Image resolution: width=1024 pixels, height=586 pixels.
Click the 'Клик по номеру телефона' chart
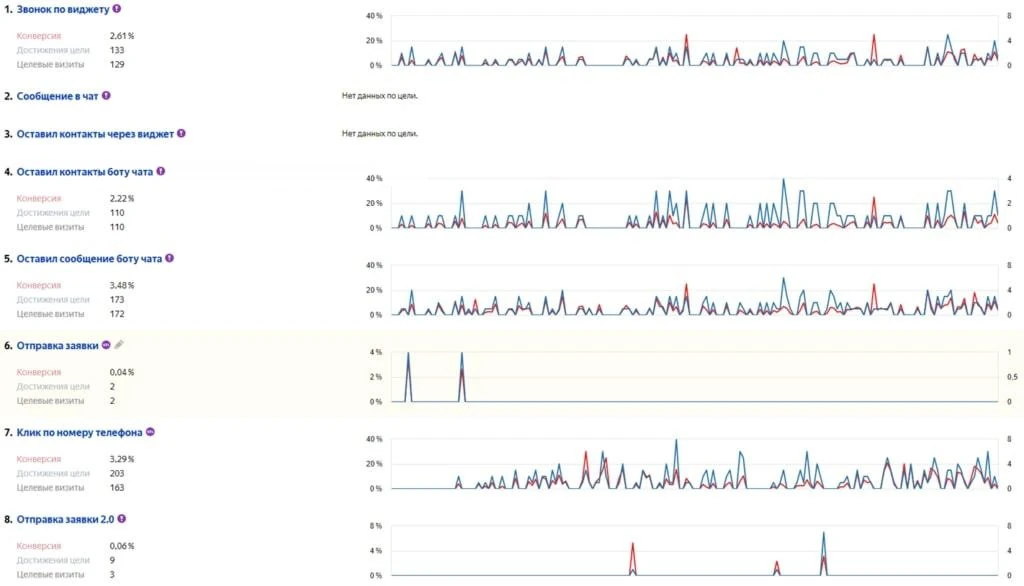pos(694,464)
